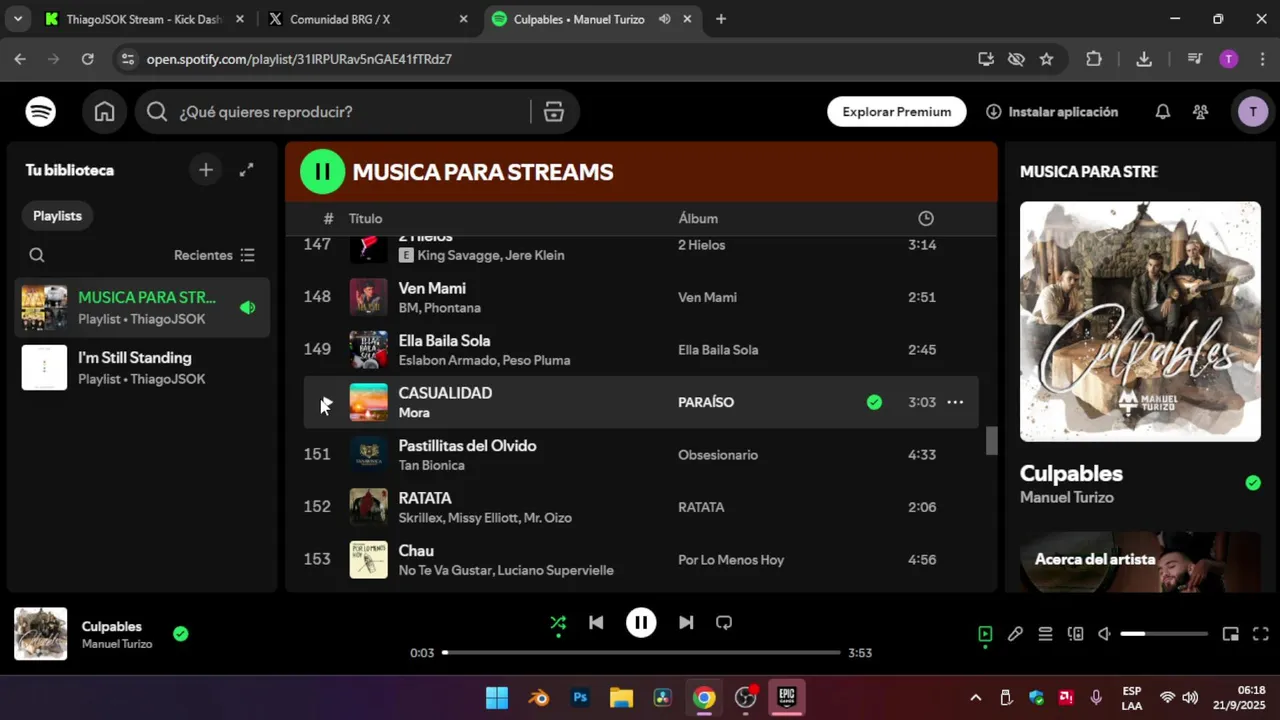
Task: Open Chrome media control icon
Action: coord(1194,59)
